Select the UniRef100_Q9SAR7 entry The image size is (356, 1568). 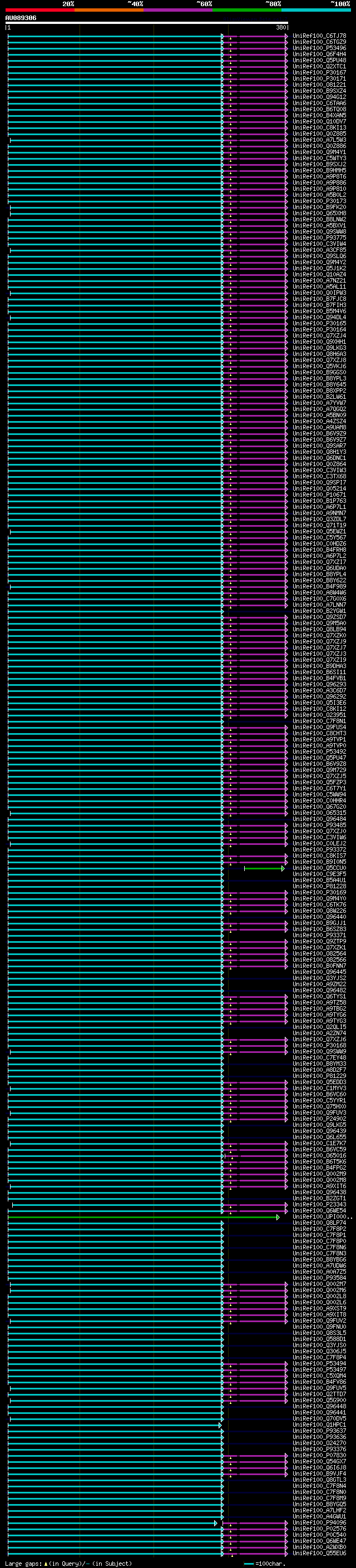[x=319, y=446]
